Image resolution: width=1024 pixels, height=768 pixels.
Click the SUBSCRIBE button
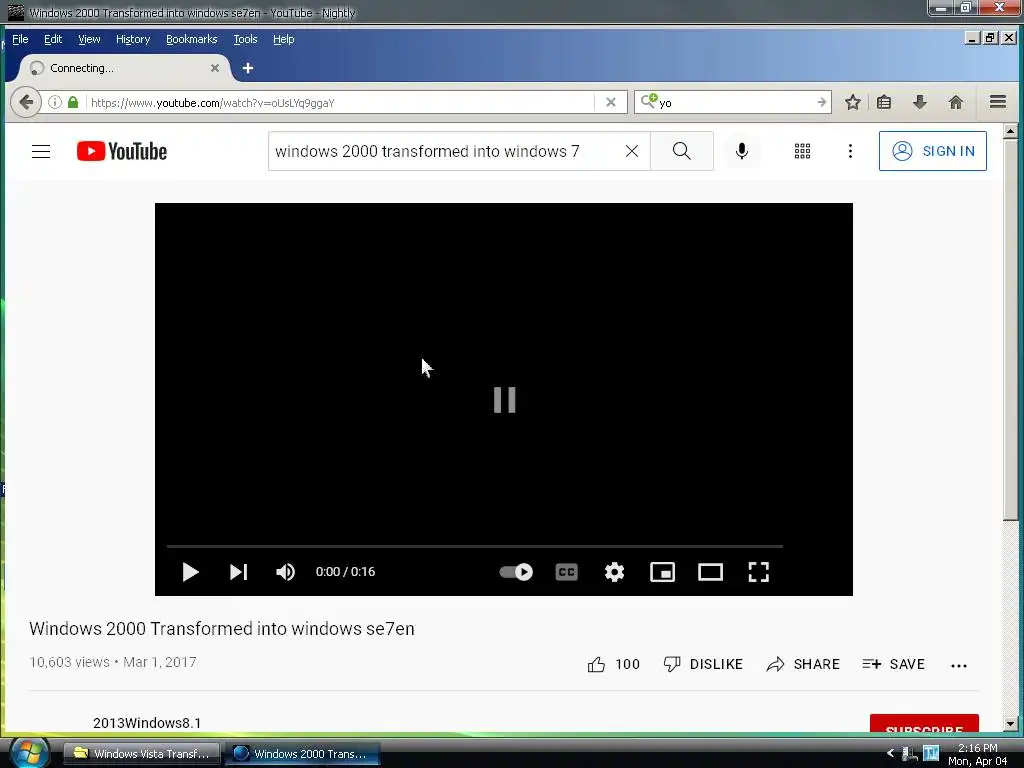[924, 724]
